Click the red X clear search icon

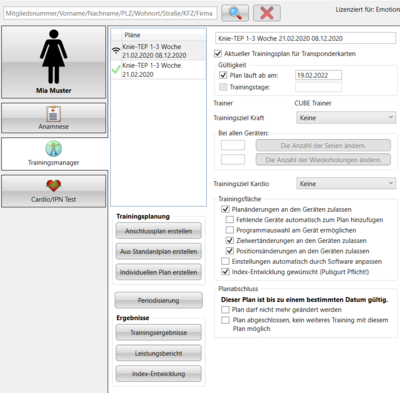click(267, 13)
